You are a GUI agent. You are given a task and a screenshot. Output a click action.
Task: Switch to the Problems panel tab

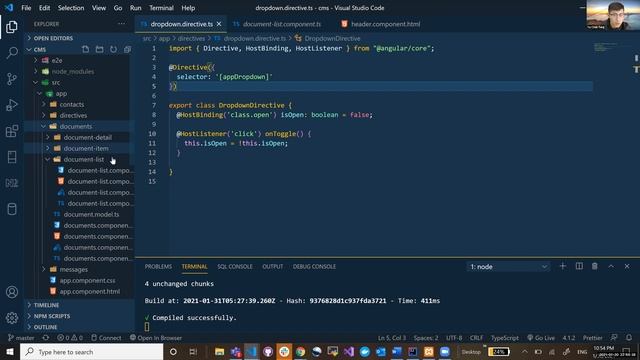[x=158, y=266]
